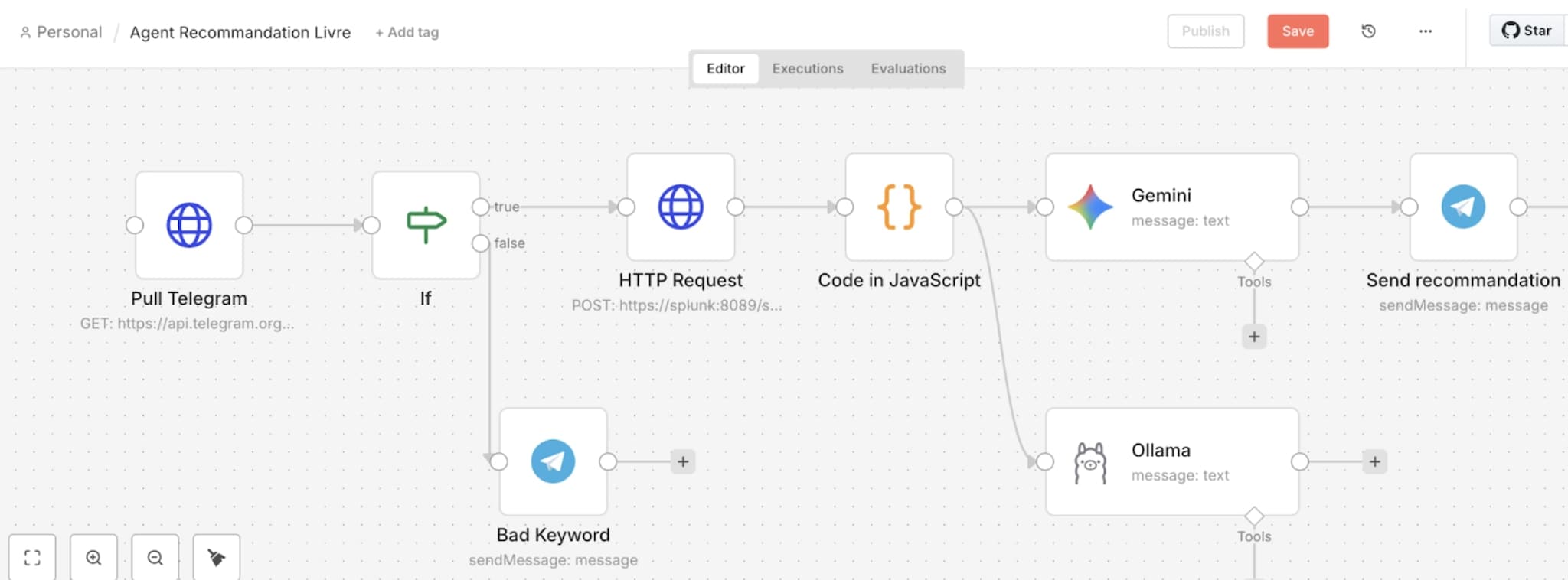
Task: Click the zoom out canvas button
Action: click(155, 558)
